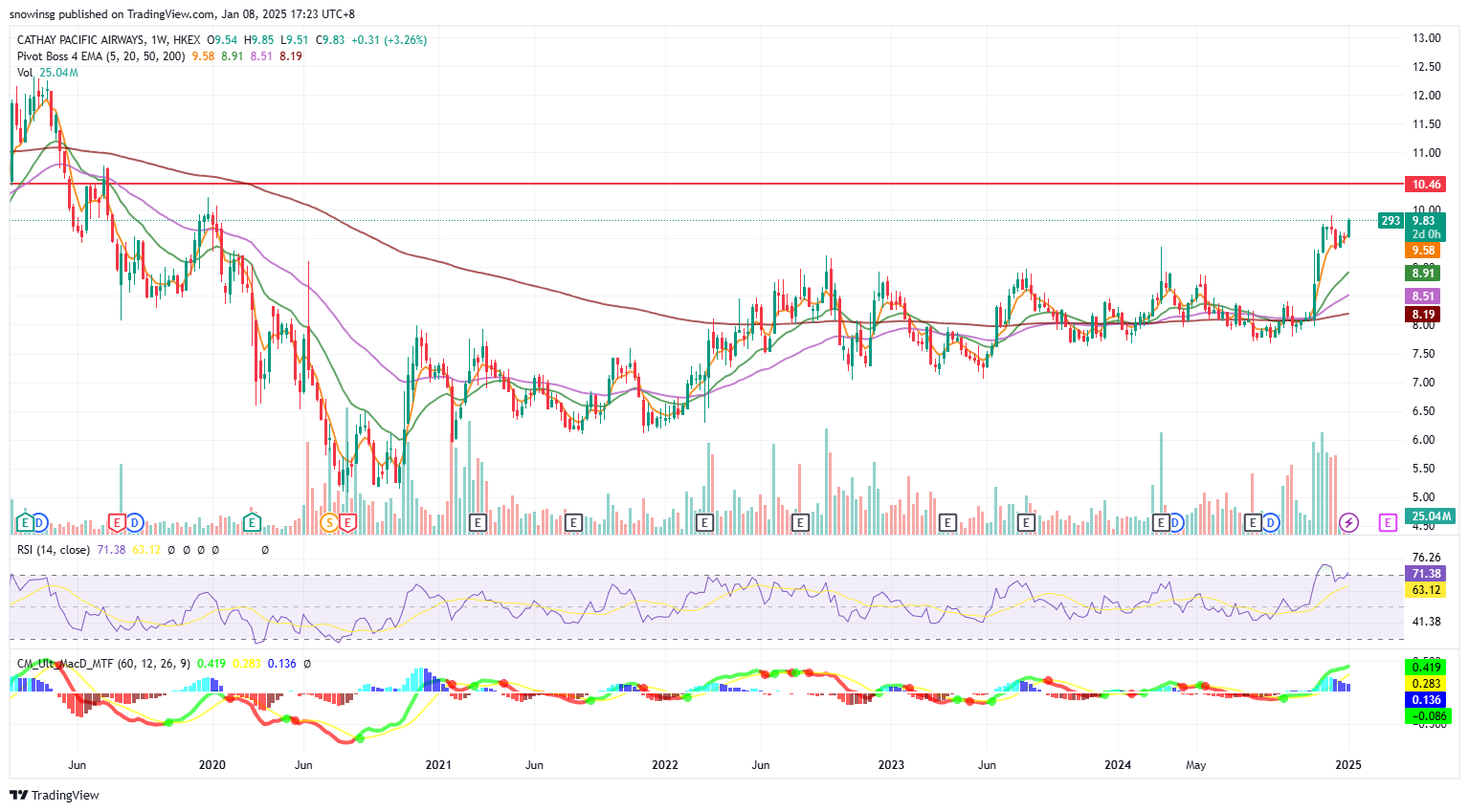Click the yellow 63.12 RSI label on axis
The width and height of the screenshot is (1469, 812).
(1426, 590)
